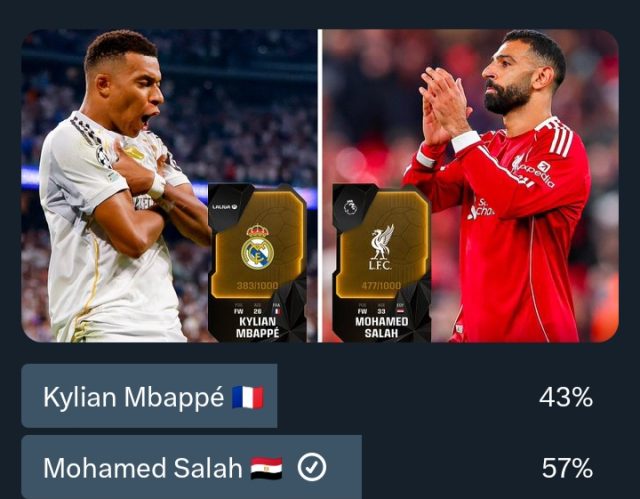
Task: Click the KYLIAN MBAPPÉ name on the gold card
Action: pos(258,327)
